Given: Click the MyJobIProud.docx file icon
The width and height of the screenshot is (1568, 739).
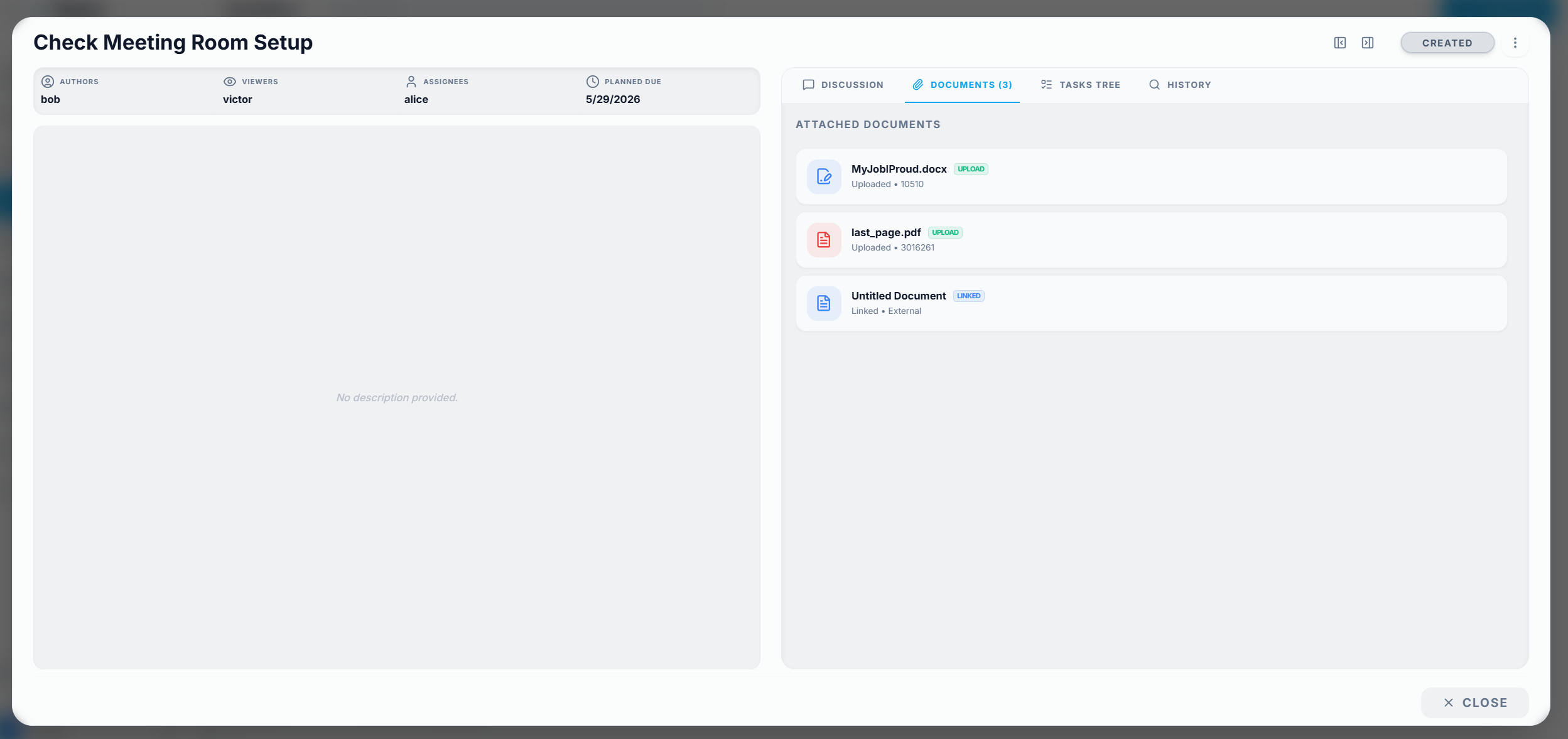Looking at the screenshot, I should [x=824, y=177].
